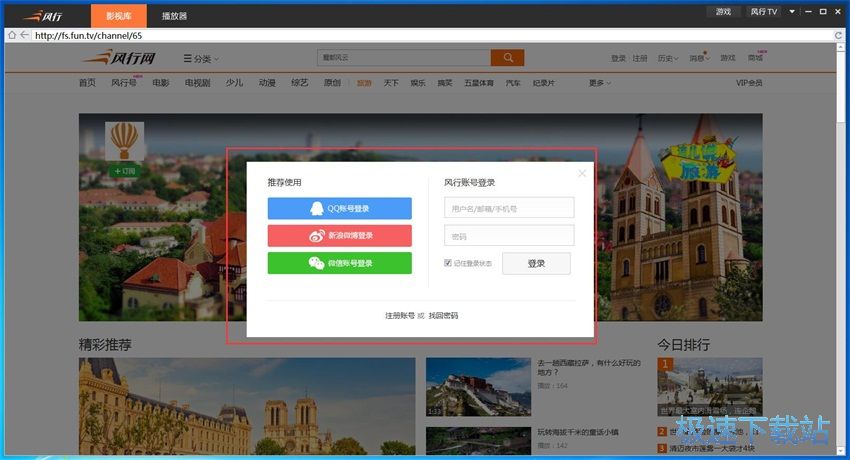The image size is (850, 460).
Task: Go back using the back arrow
Action: [24, 35]
